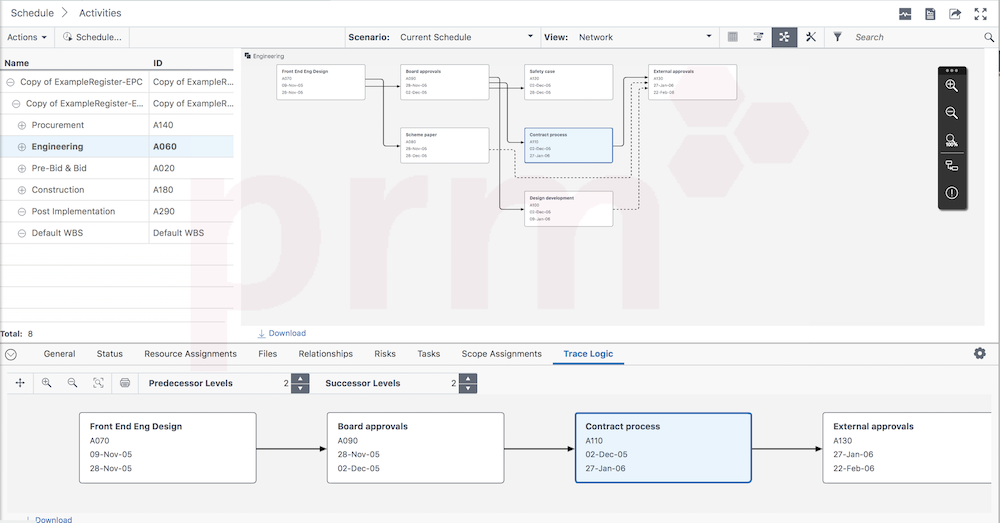The image size is (1000, 523).
Task: Click the Download link below network diagram
Action: (x=287, y=333)
